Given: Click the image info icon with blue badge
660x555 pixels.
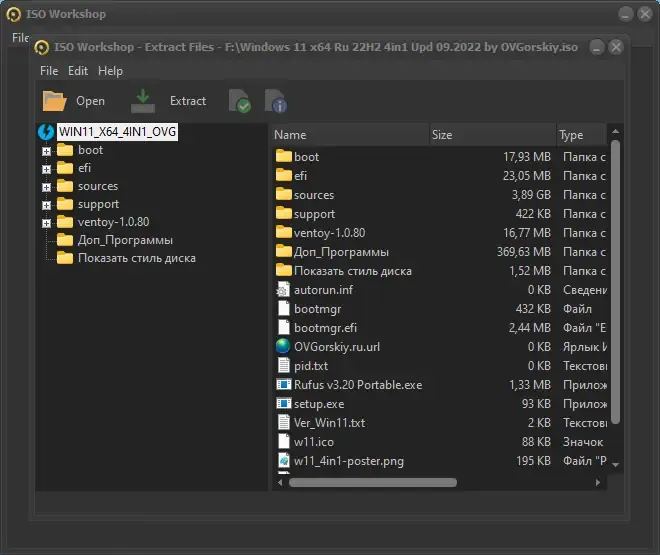Looking at the screenshot, I should [276, 101].
